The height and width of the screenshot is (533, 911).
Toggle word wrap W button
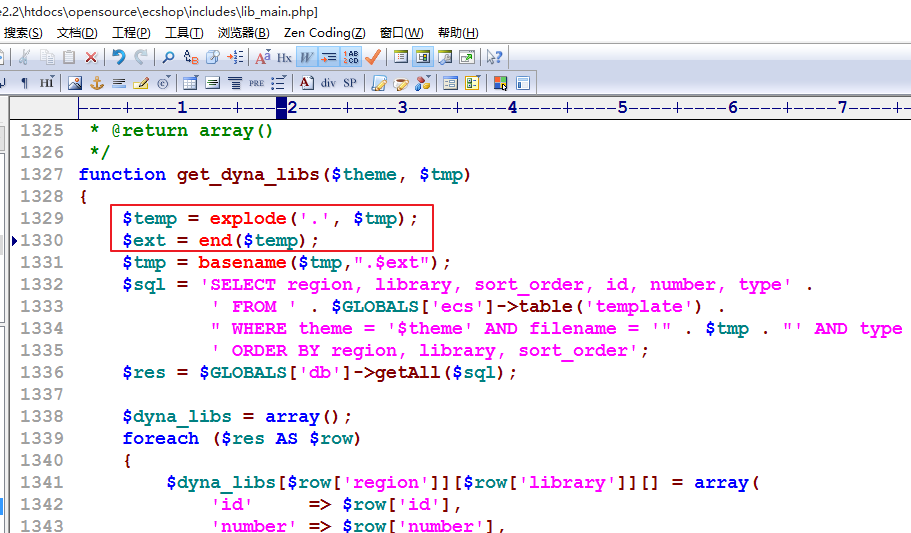307,57
